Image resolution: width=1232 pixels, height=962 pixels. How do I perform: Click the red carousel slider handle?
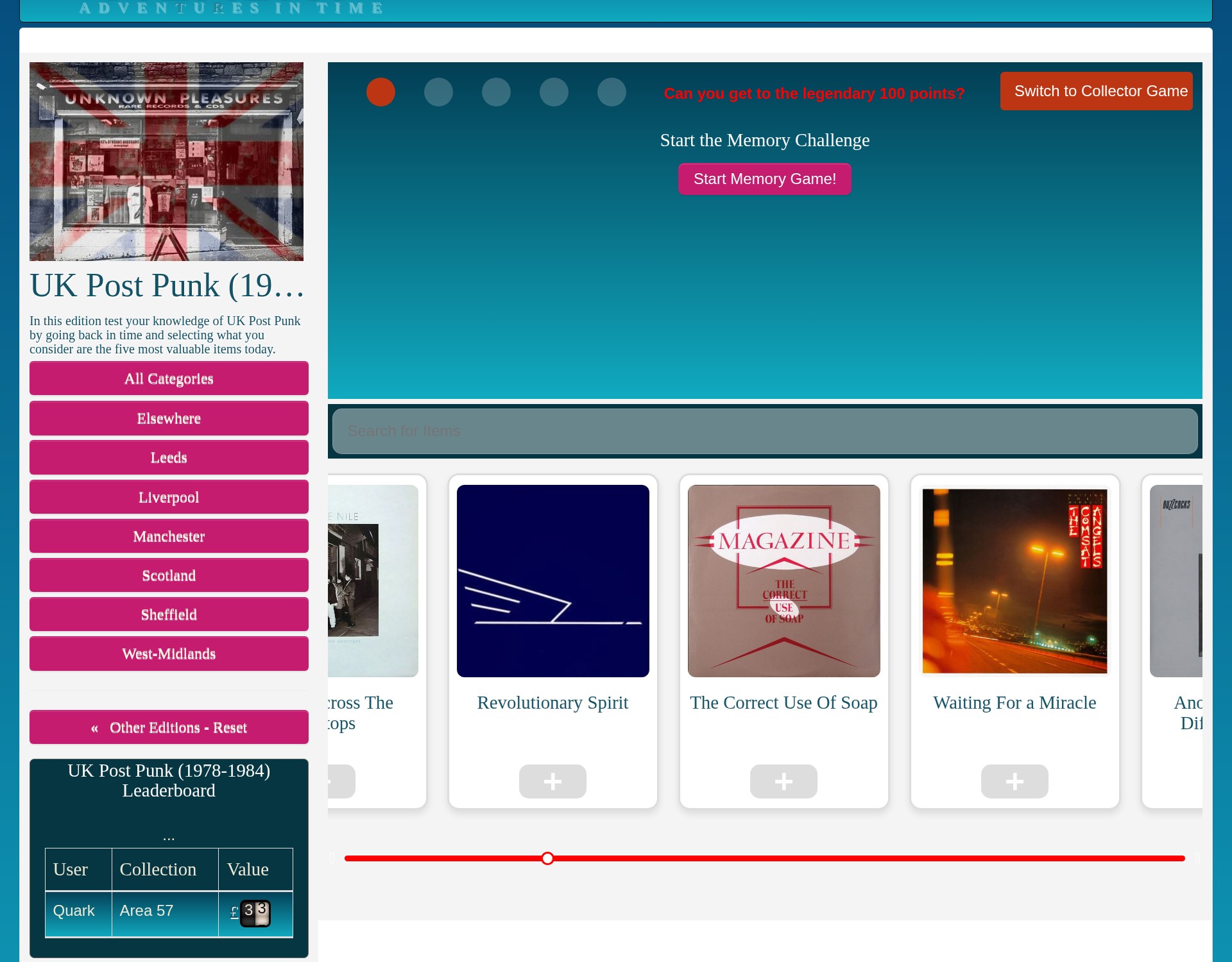click(x=547, y=858)
